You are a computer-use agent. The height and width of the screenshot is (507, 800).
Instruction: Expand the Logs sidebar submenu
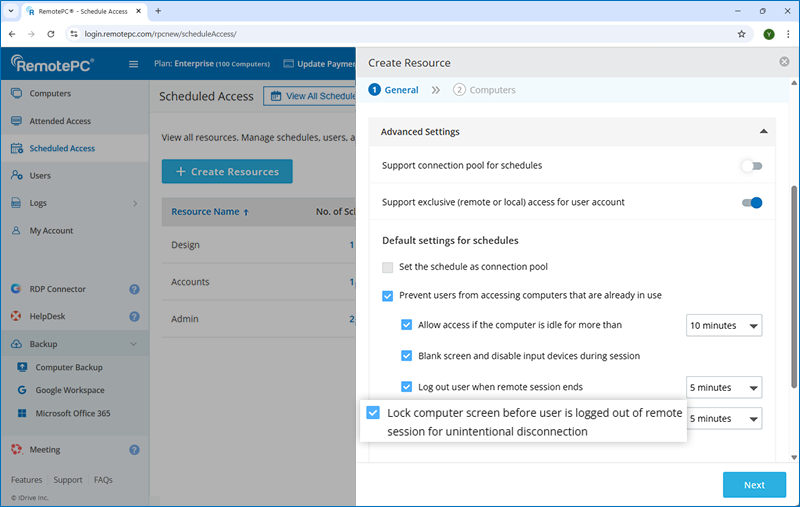click(134, 203)
